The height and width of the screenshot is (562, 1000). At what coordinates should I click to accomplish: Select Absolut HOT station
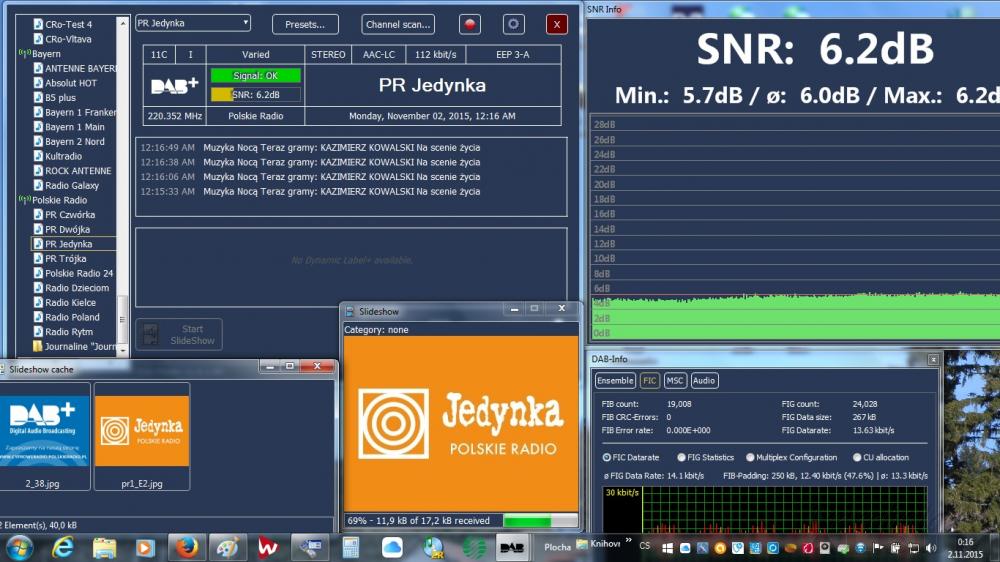pyautogui.click(x=71, y=83)
